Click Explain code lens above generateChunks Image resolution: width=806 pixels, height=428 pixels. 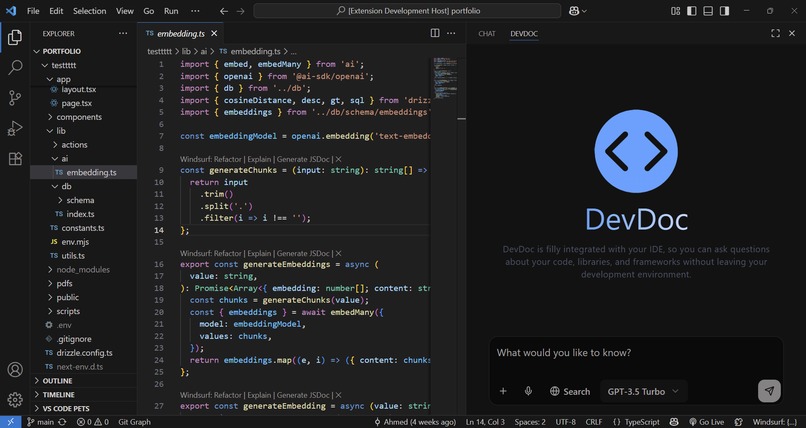(x=260, y=159)
